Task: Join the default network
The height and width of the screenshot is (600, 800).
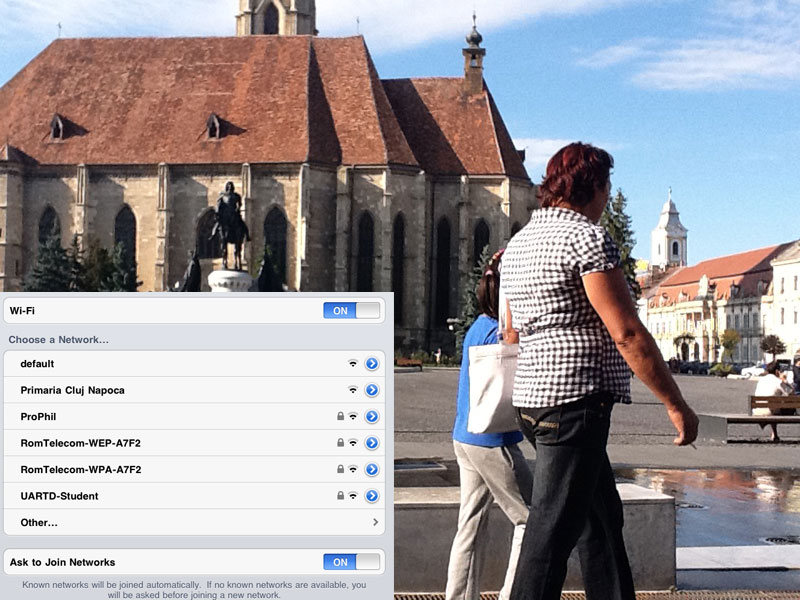Action: 37,364
